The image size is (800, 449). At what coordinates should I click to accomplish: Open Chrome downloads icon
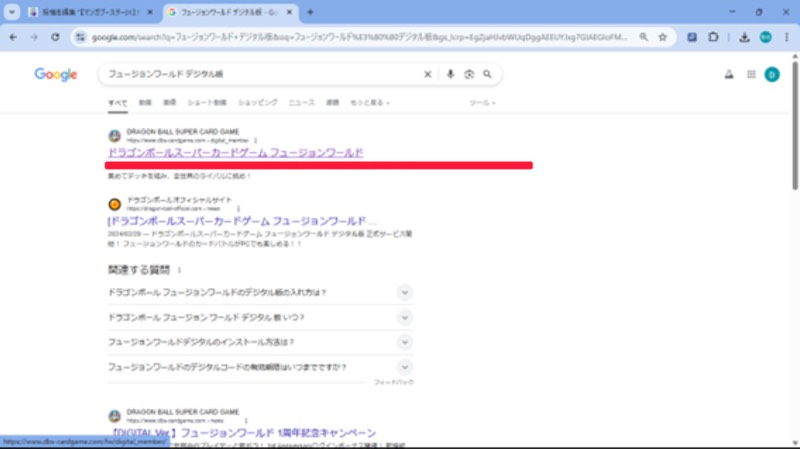tap(744, 37)
